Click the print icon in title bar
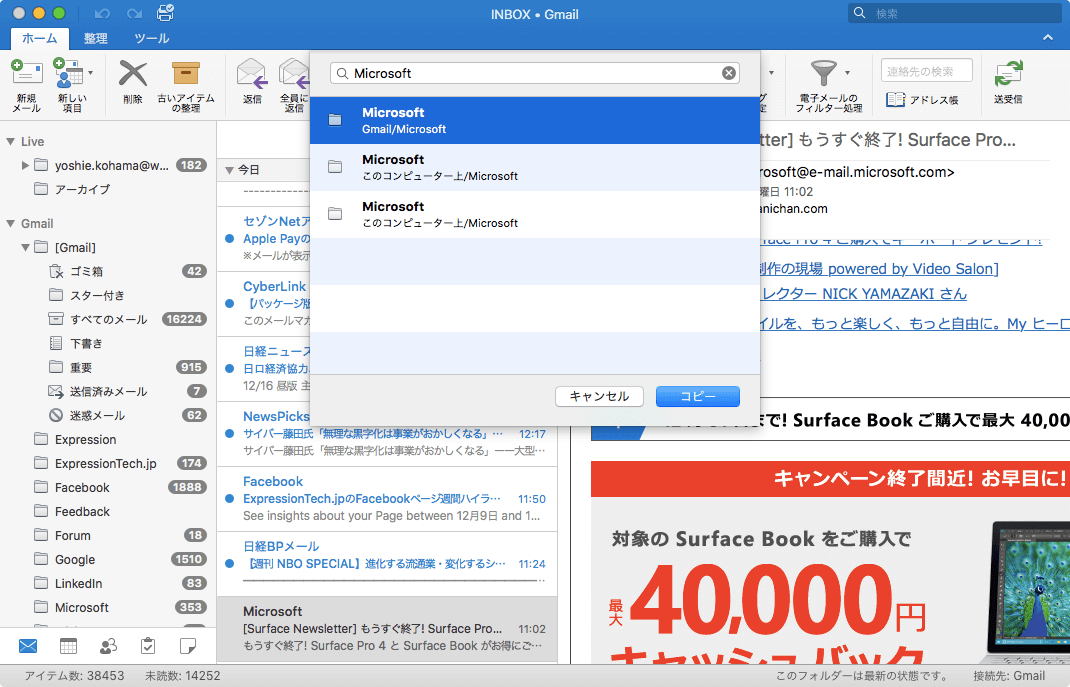Screen dimensions: 1070x687 165,13
